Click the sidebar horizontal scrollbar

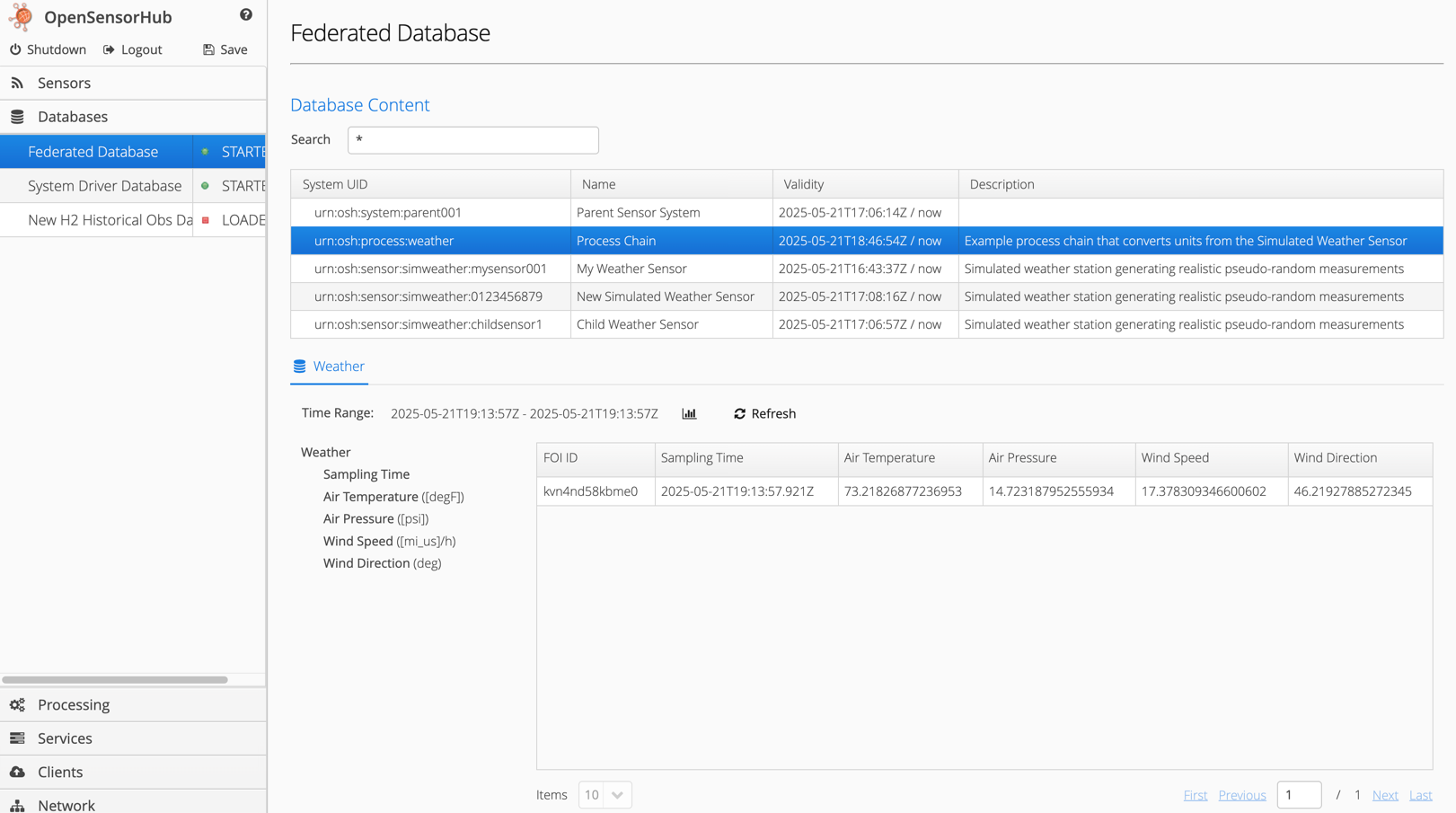click(115, 680)
